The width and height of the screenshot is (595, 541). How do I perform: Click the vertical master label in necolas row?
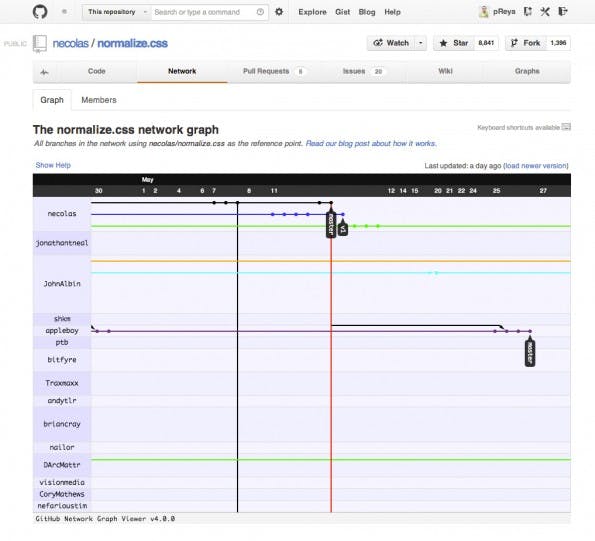[331, 224]
